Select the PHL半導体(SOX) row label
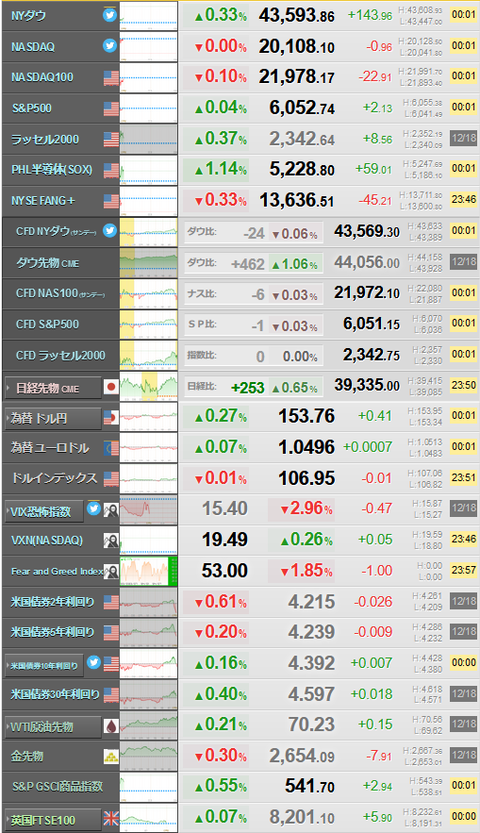 click(x=52, y=170)
